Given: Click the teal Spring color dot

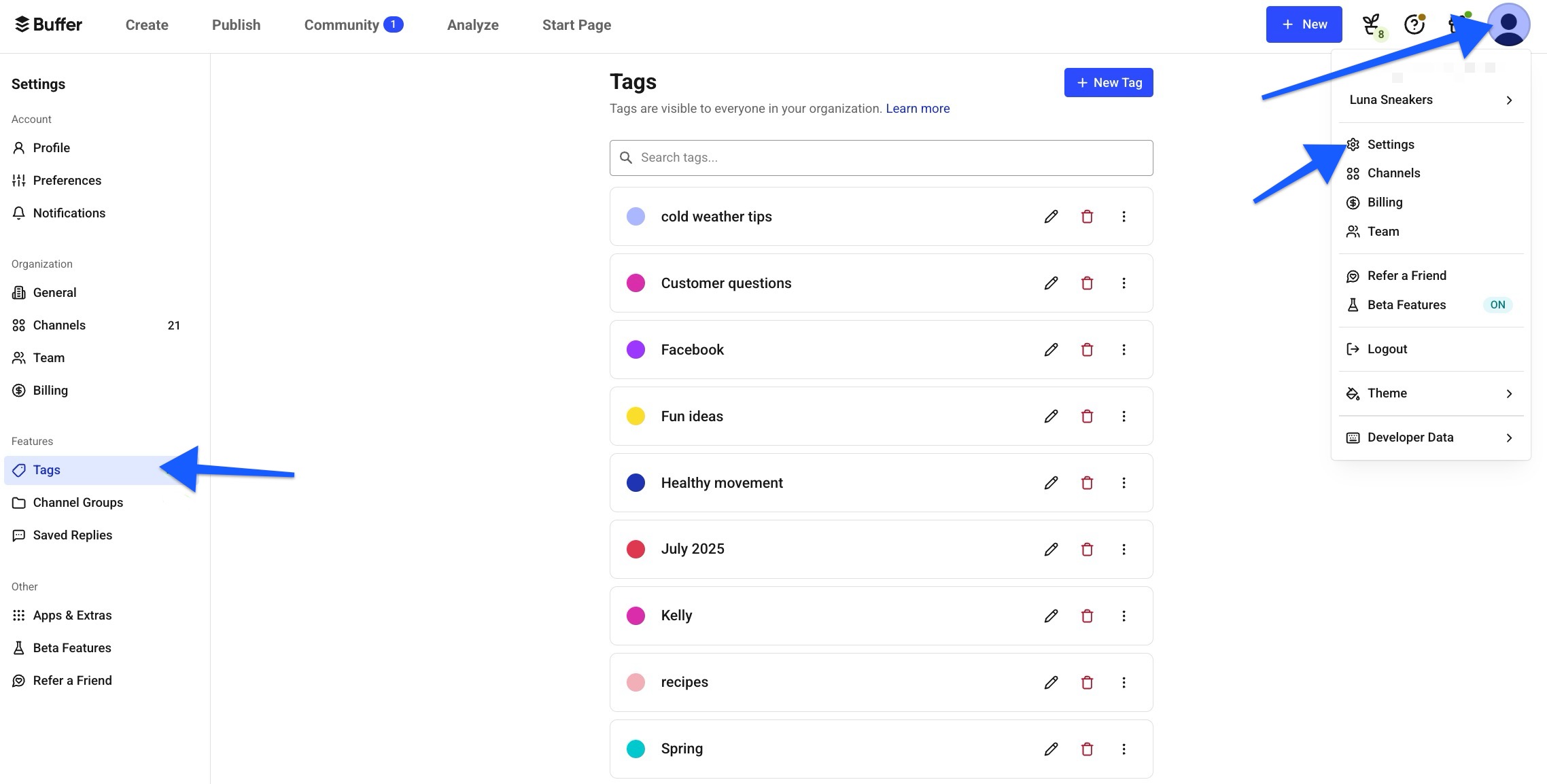Looking at the screenshot, I should (636, 749).
